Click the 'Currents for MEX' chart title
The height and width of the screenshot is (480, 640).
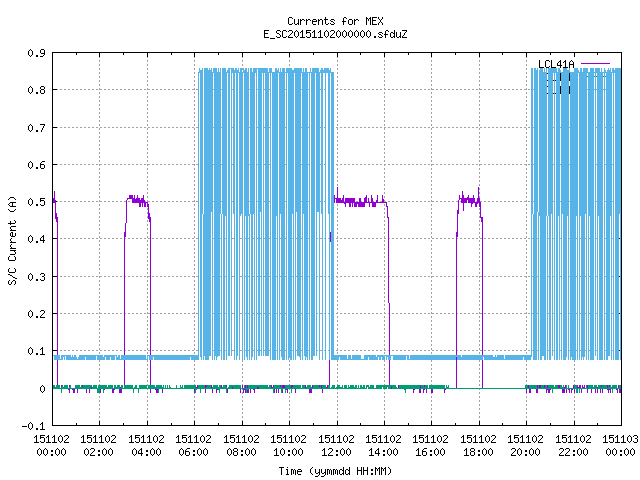[x=335, y=21]
